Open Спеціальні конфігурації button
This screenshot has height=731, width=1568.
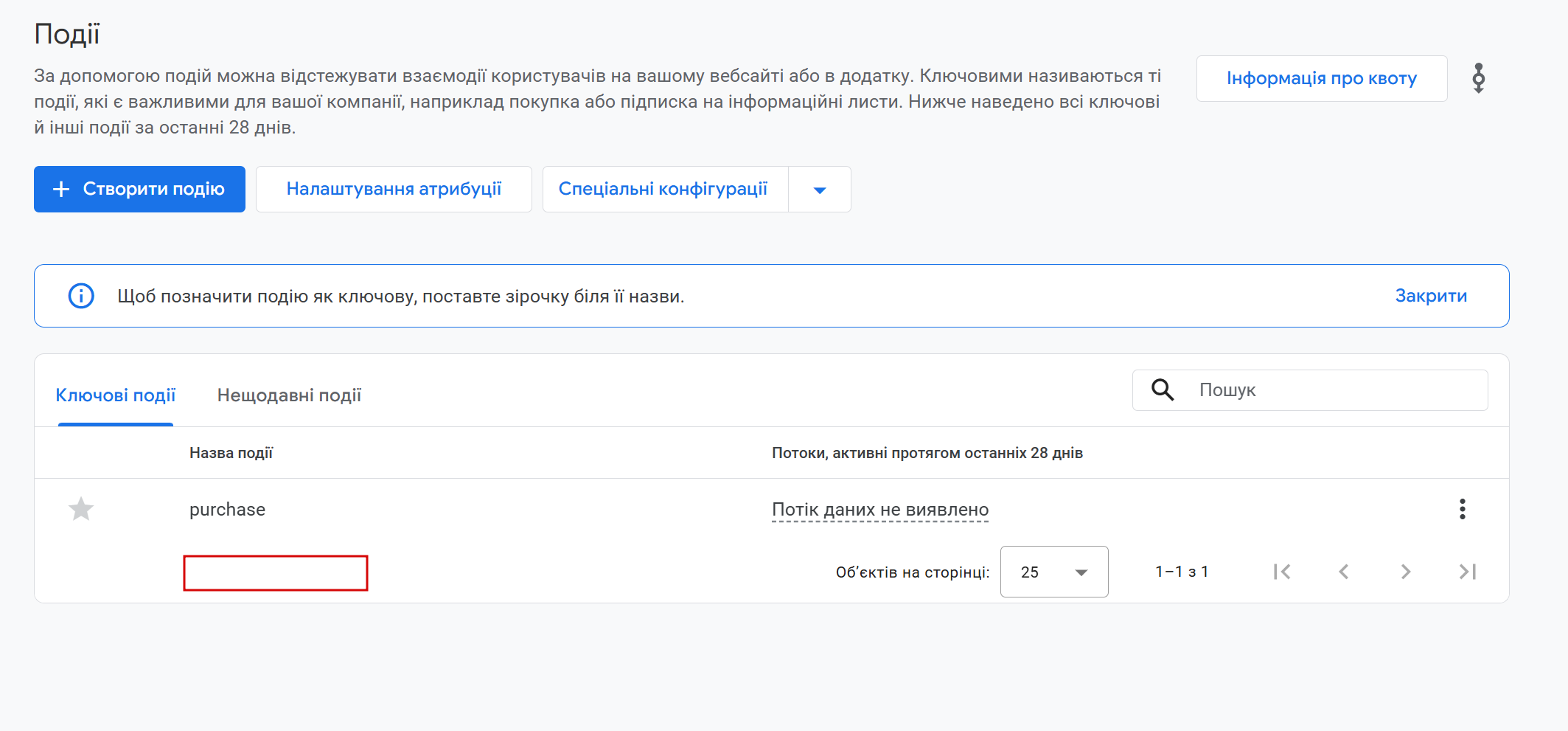[x=663, y=190]
